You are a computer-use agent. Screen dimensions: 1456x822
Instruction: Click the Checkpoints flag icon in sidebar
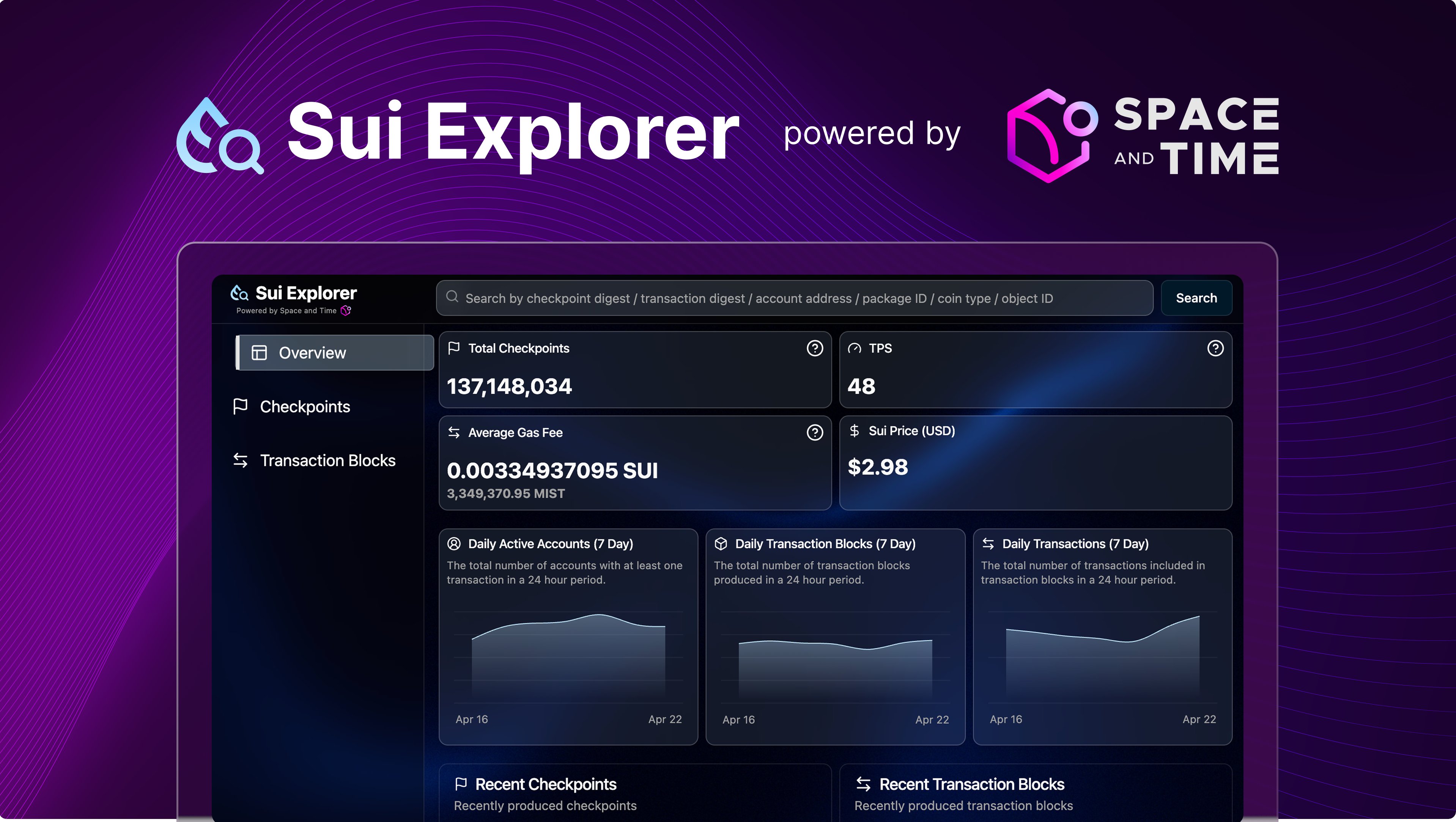(240, 406)
